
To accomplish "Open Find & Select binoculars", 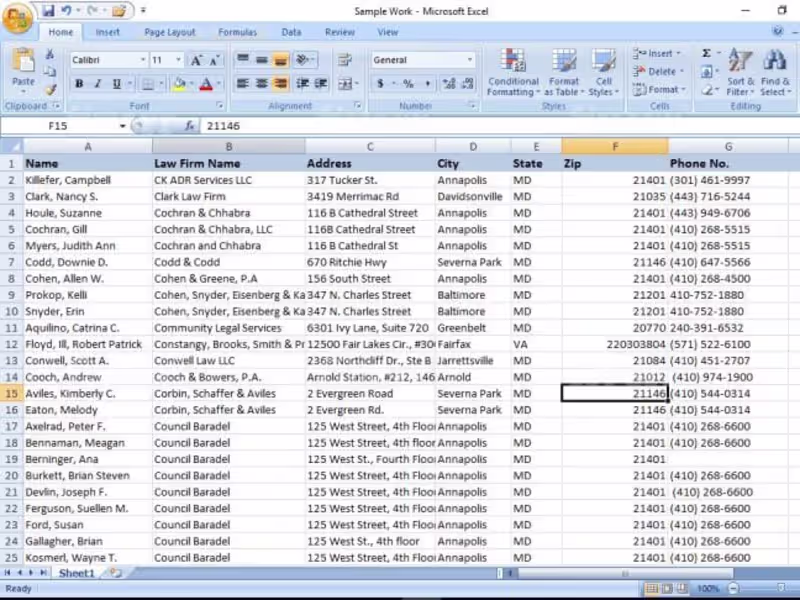I will coord(774,72).
